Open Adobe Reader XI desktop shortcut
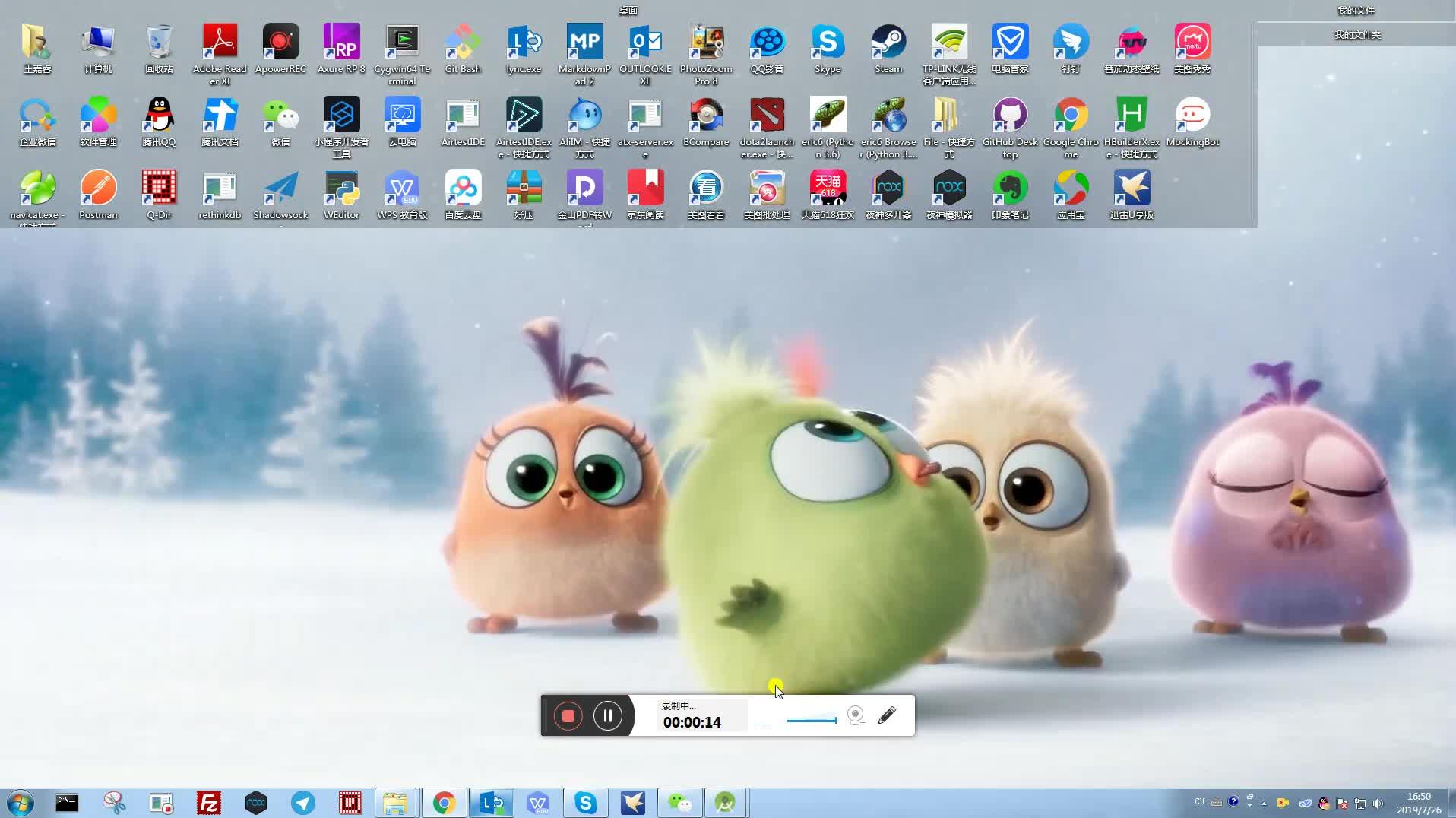This screenshot has width=1456, height=818. point(220,53)
